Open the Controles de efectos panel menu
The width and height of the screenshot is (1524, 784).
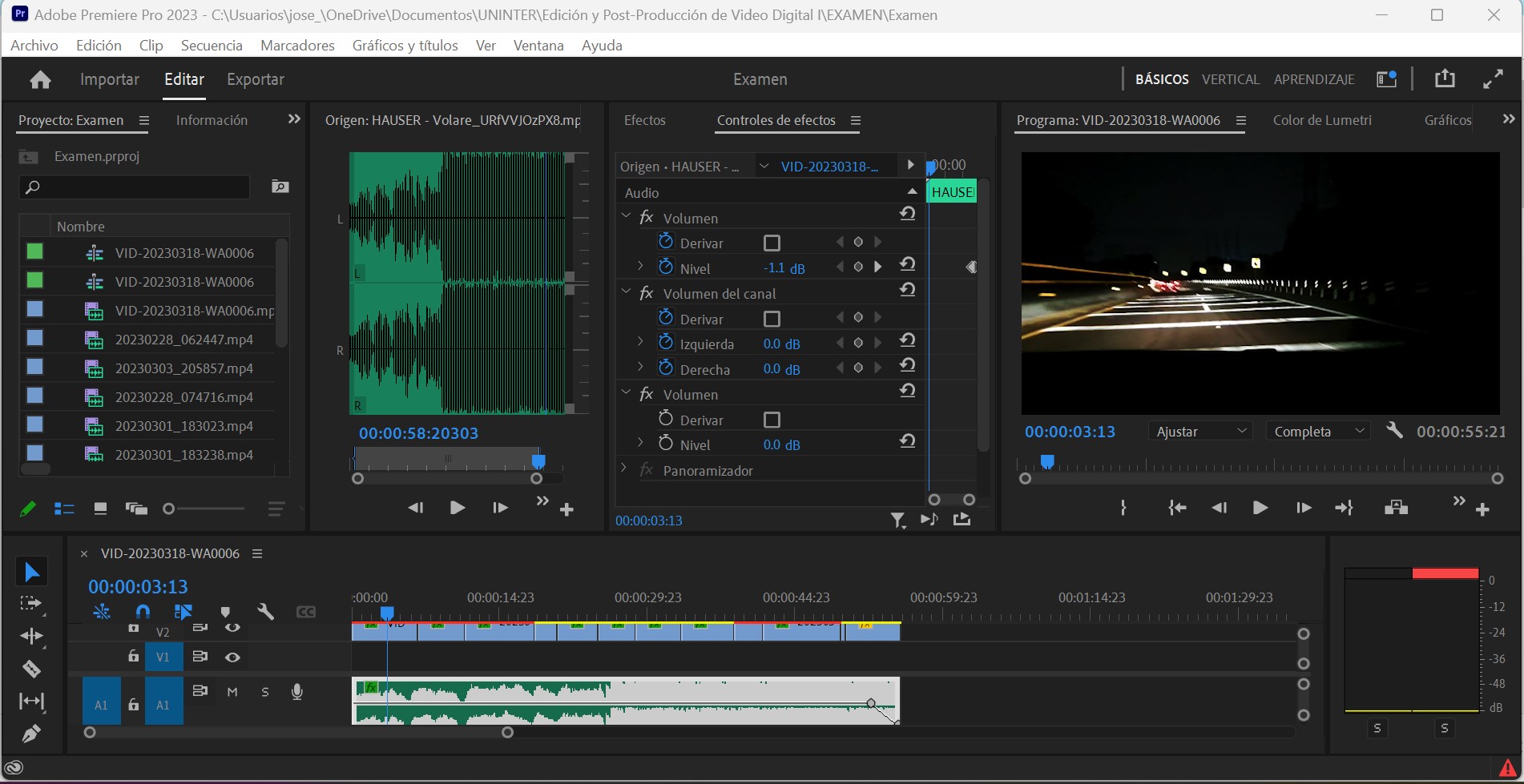tap(855, 120)
